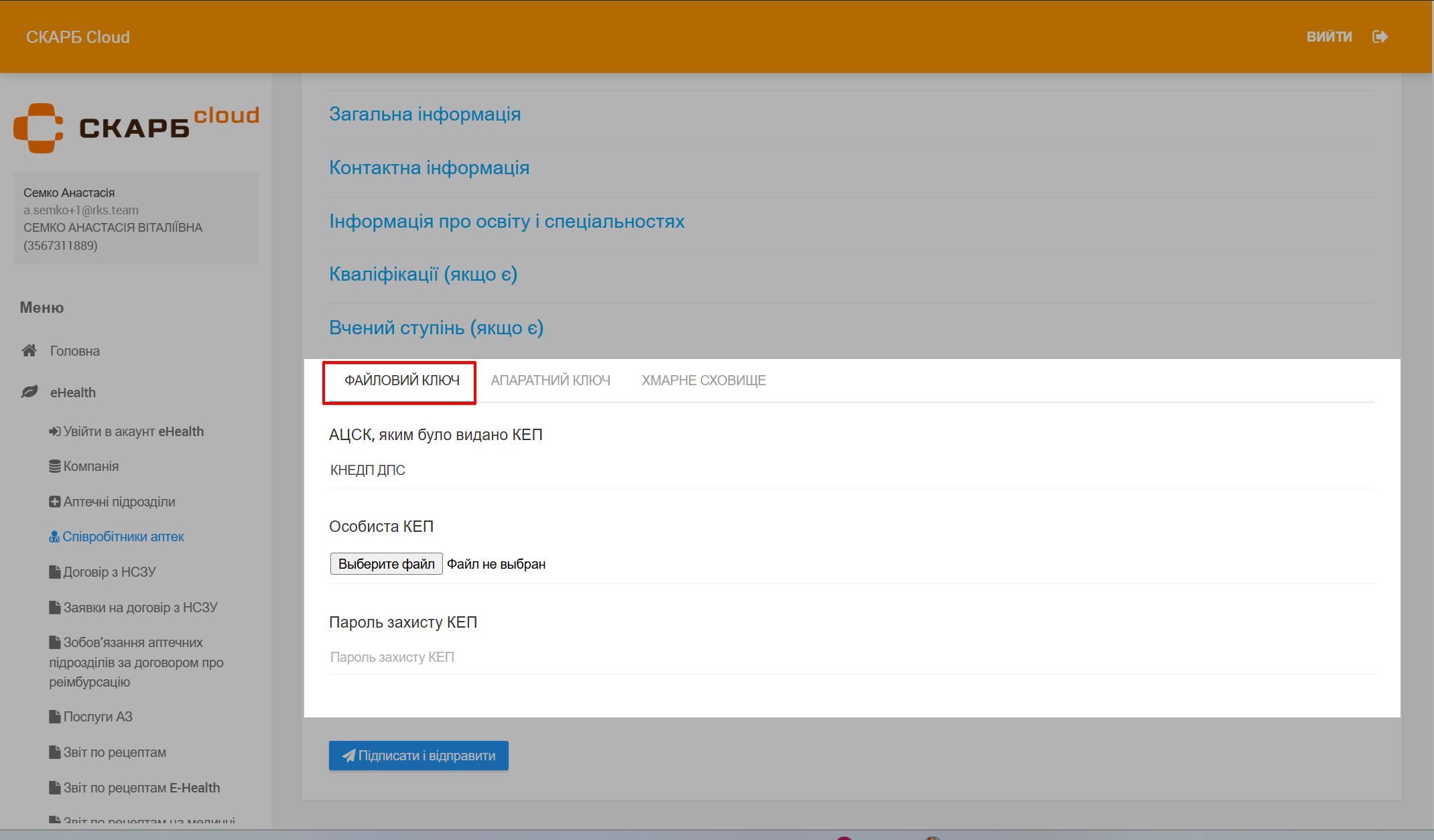The width and height of the screenshot is (1434, 840).
Task: Click the leaf icon beside eHealth
Action: pos(29,392)
